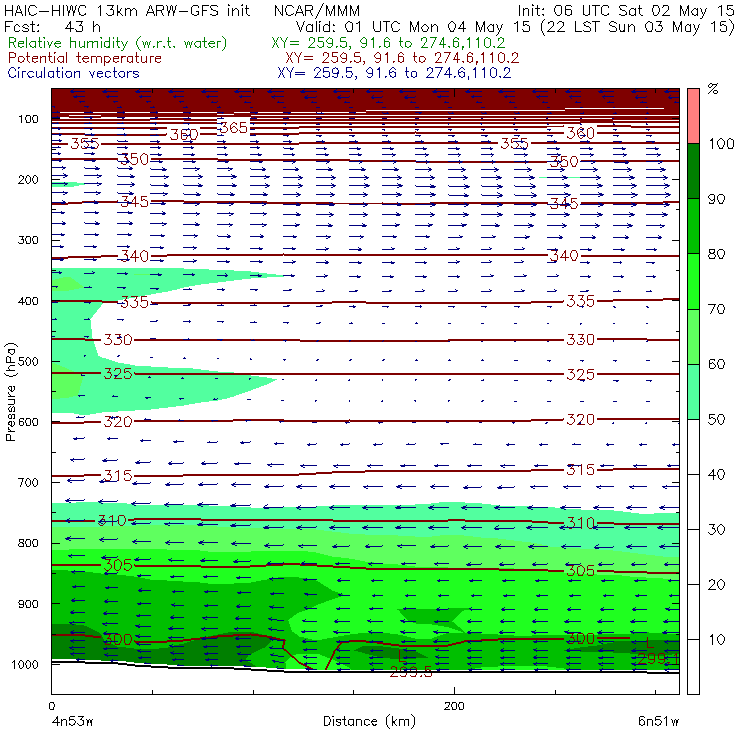Click the right '315' contour label

click(x=580, y=470)
